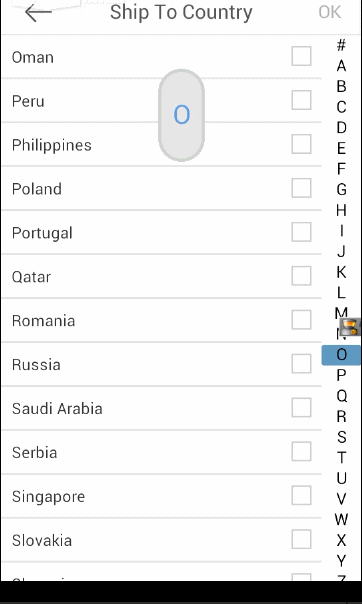Screen dimensions: 362x604
Task: Tick the Poland checkbox
Action: tap(301, 188)
